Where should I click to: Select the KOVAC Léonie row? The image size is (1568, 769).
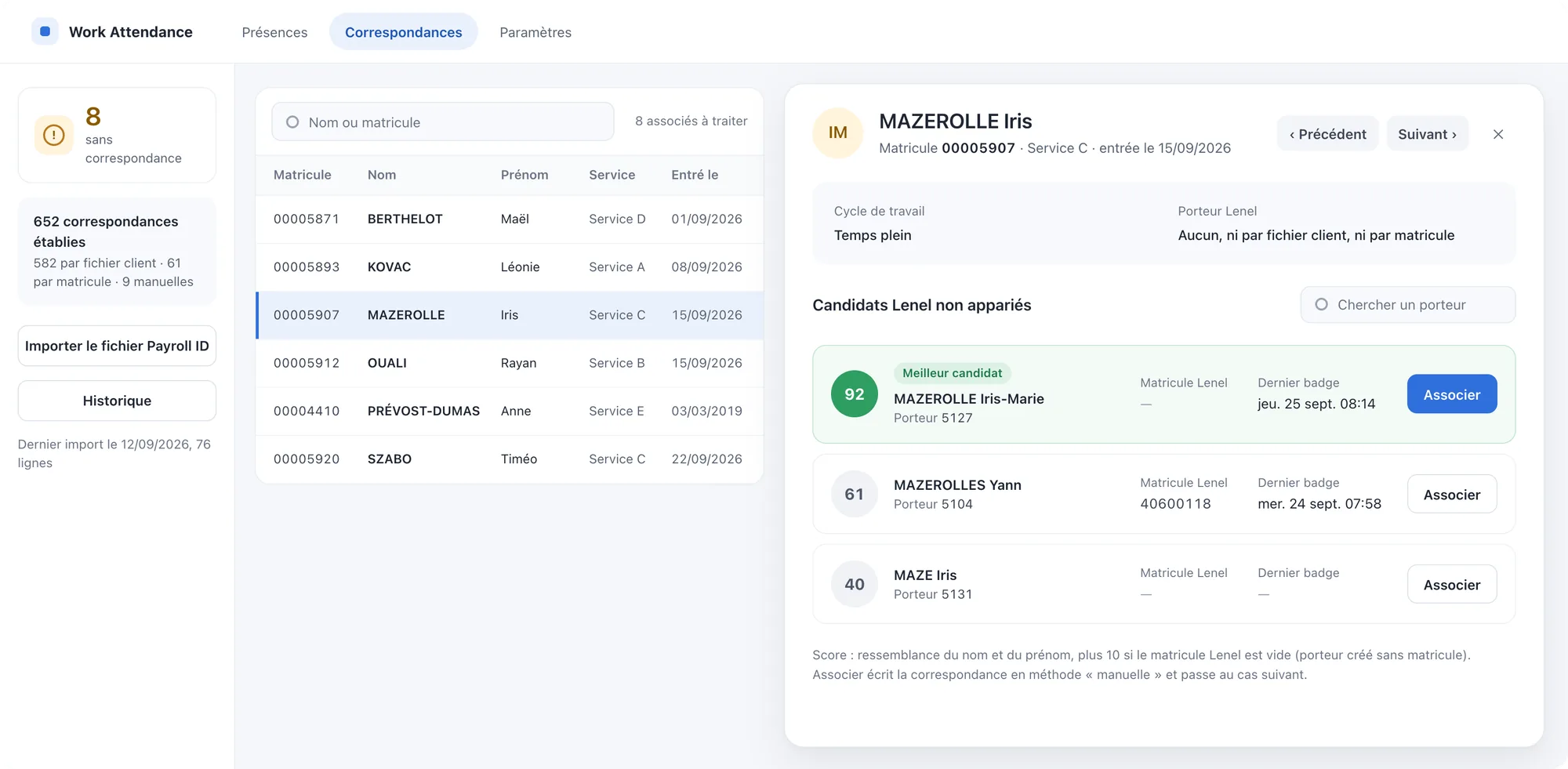[x=510, y=267]
